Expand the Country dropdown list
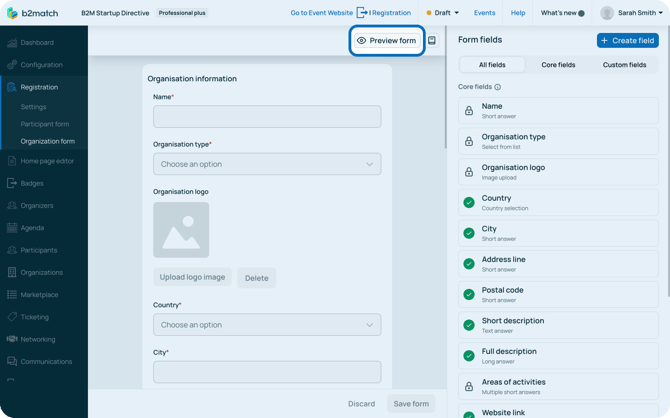670x418 pixels. click(267, 325)
